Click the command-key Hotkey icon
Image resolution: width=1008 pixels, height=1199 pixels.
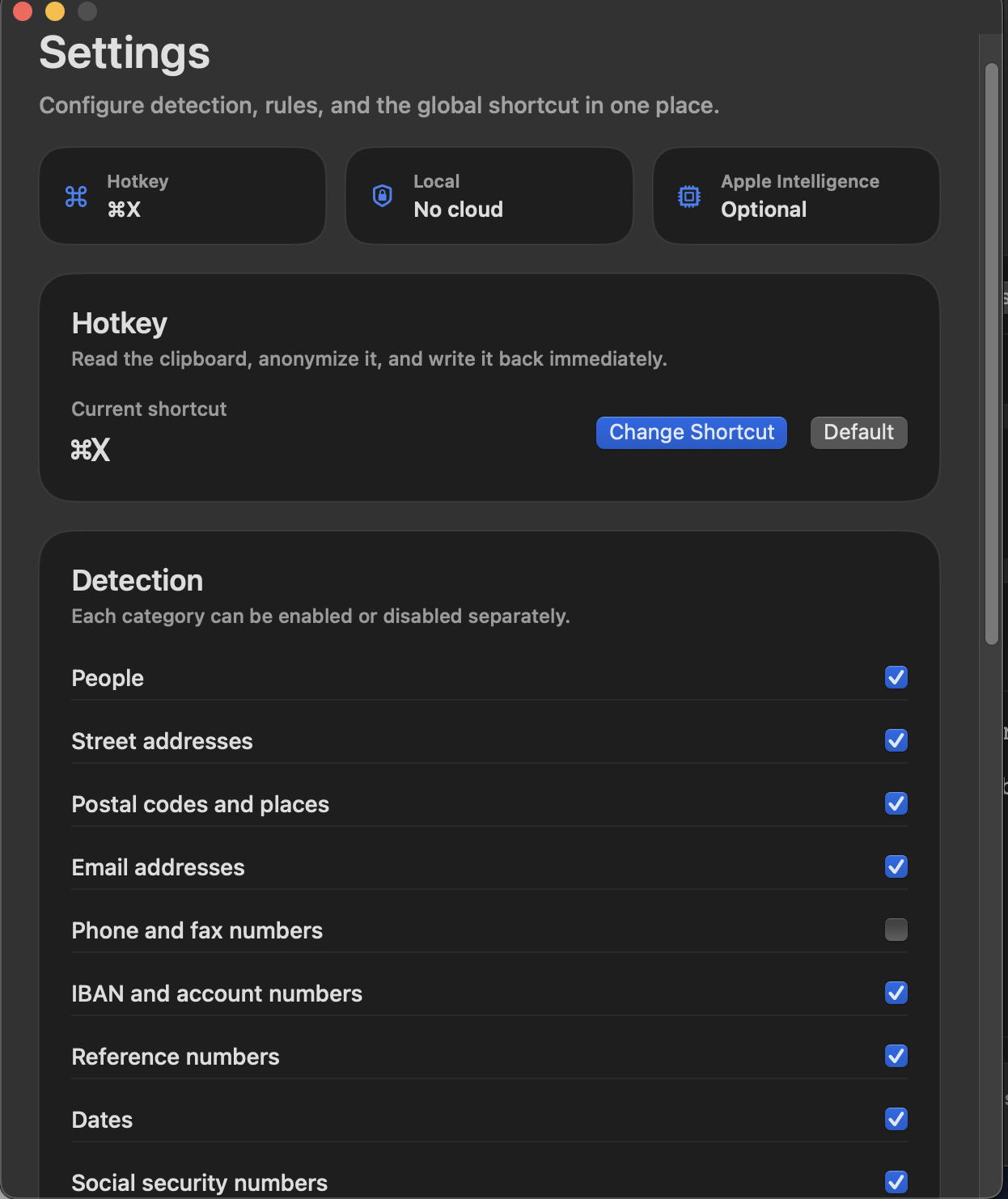[x=76, y=197]
